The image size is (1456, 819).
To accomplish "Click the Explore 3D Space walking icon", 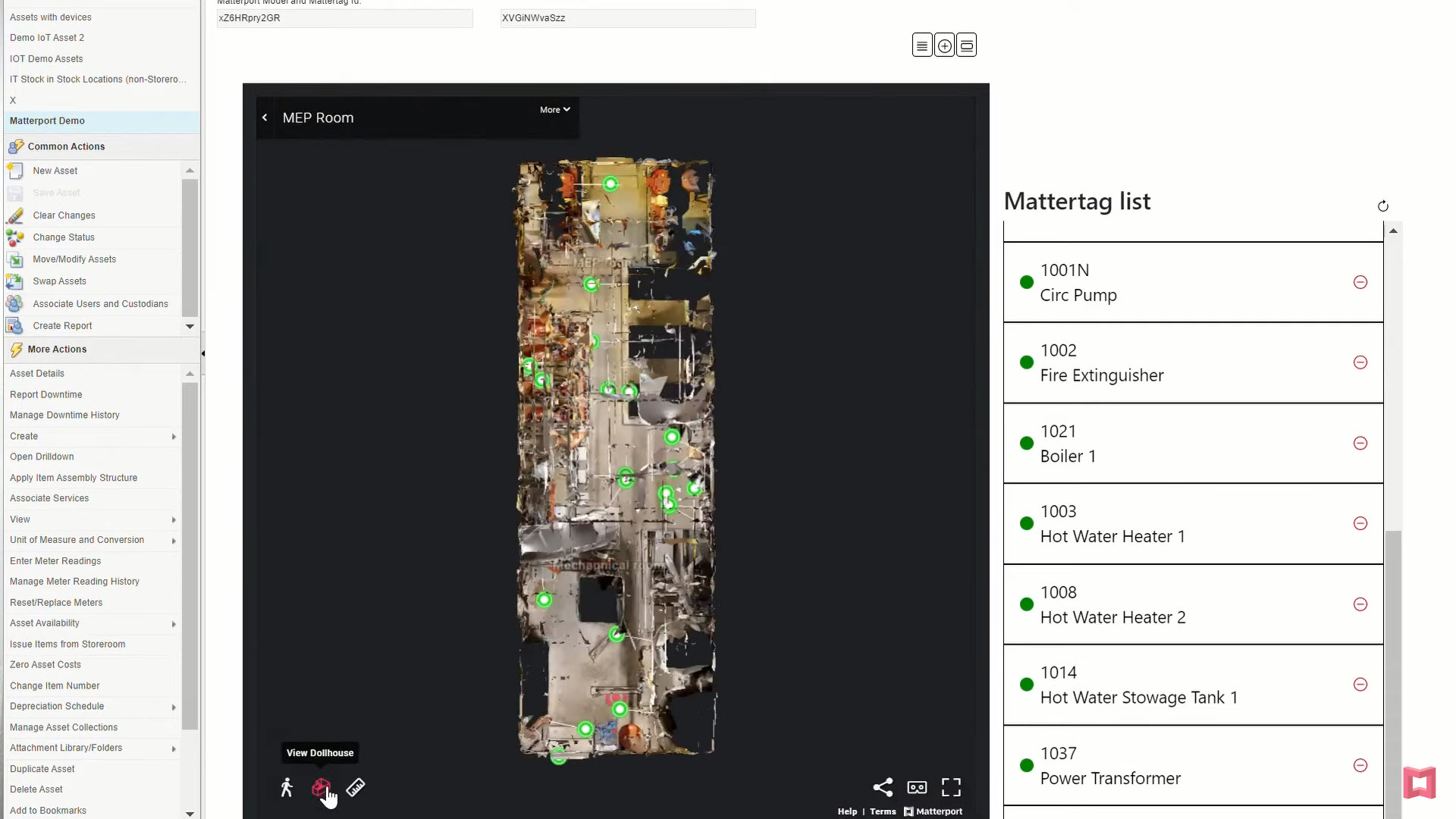I will [x=287, y=788].
